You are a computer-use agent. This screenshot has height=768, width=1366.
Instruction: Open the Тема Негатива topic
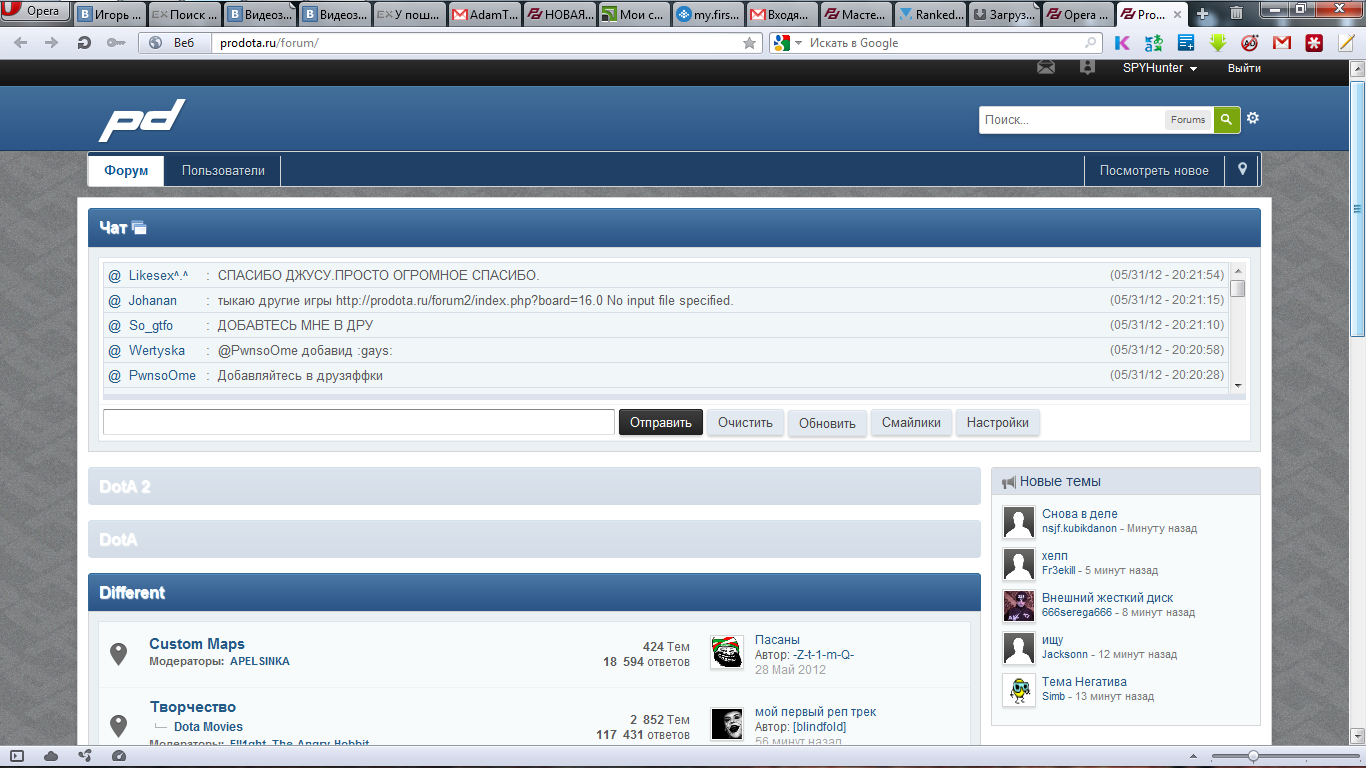1084,682
